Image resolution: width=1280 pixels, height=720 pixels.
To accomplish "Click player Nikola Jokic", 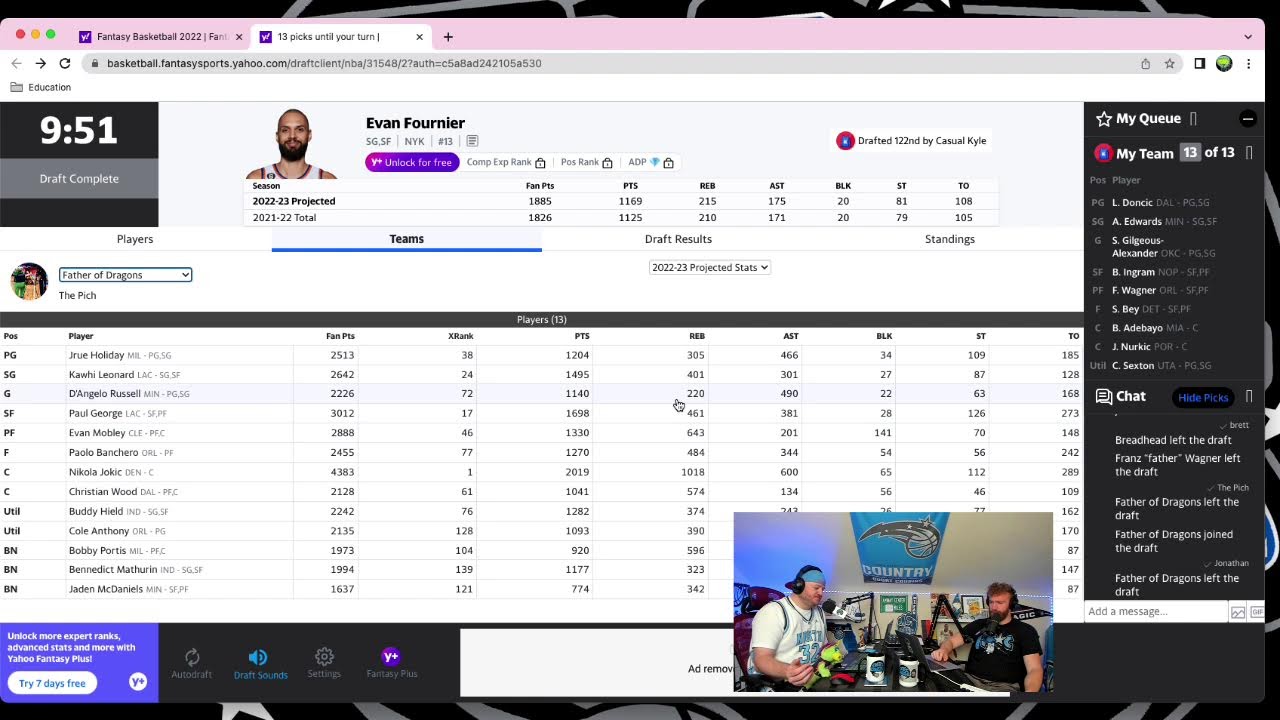I will (95, 472).
